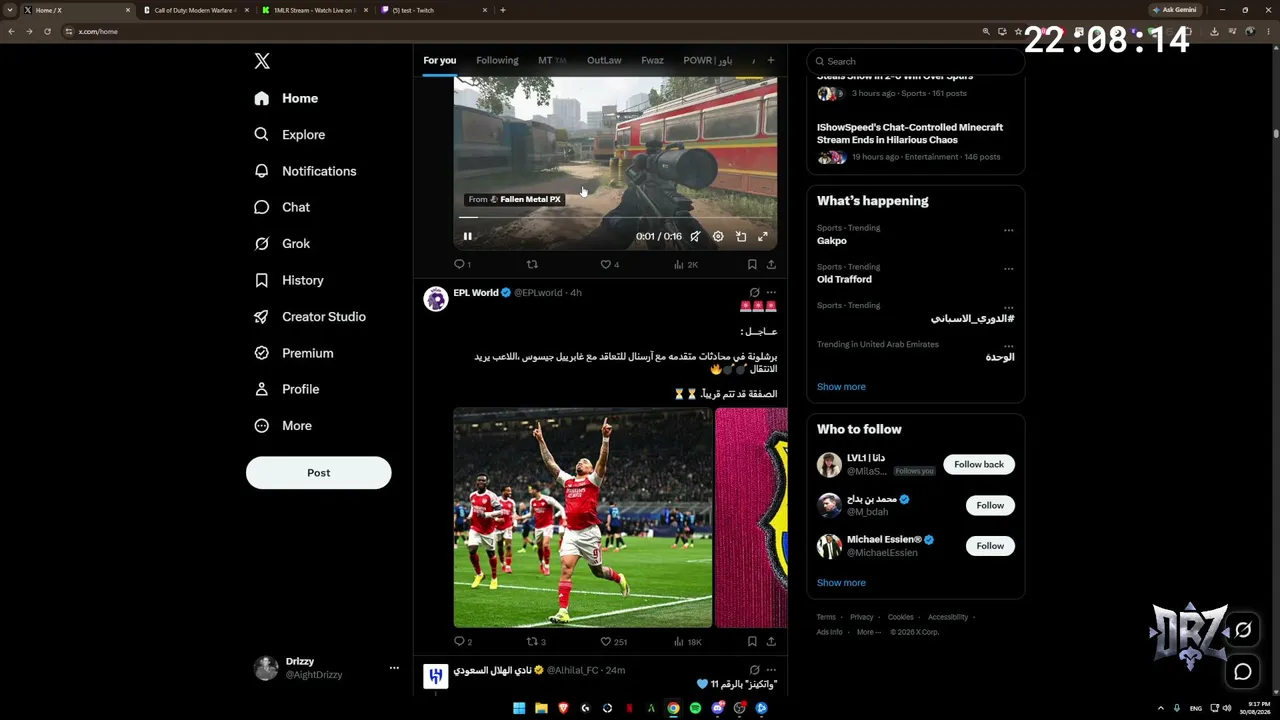
Task: Switch to the OutLaw timeline tab
Action: click(x=604, y=61)
